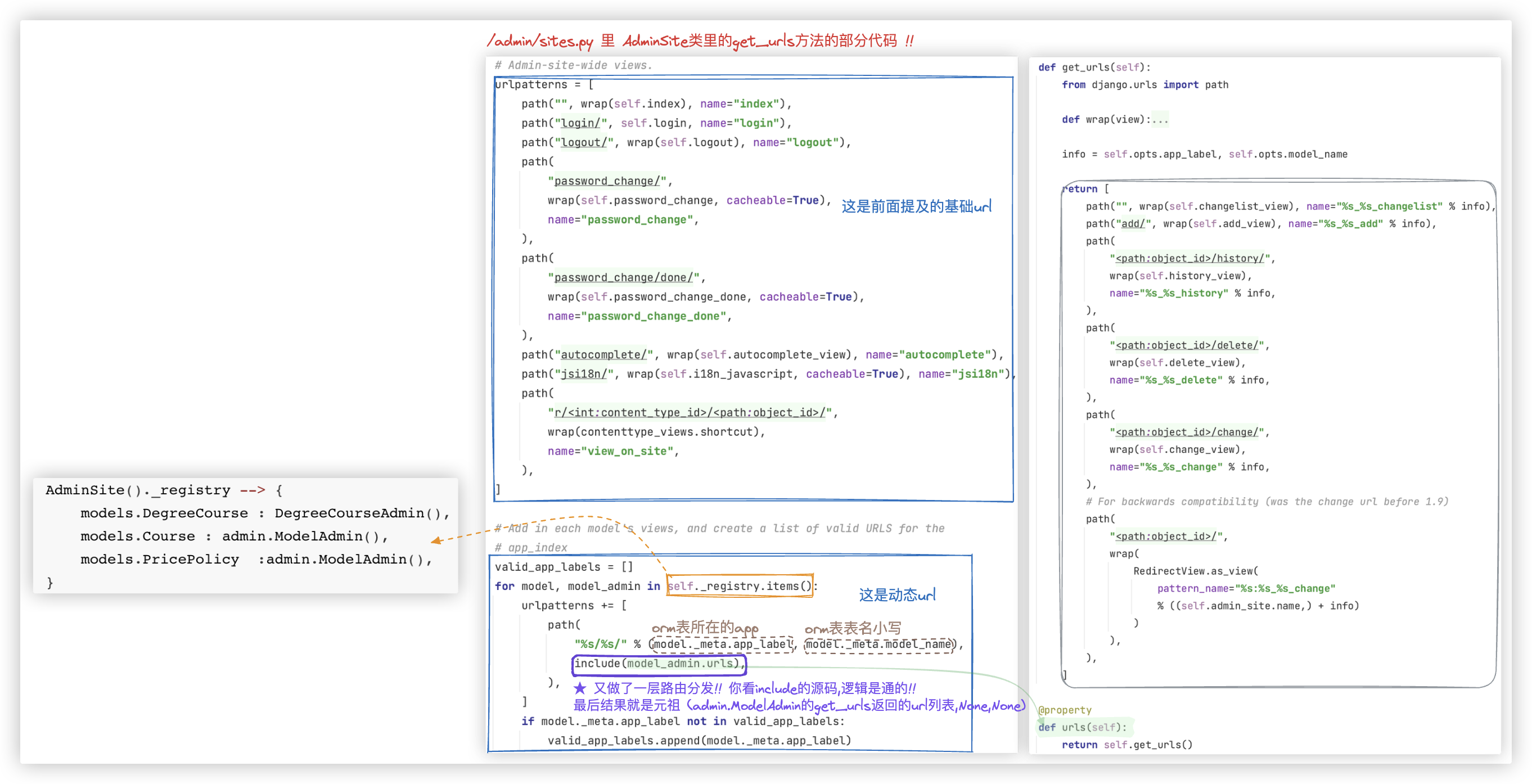Click the folded ellipsis after def wrap(view):
Viewport: 1532px width, 784px height.
coord(1160,120)
